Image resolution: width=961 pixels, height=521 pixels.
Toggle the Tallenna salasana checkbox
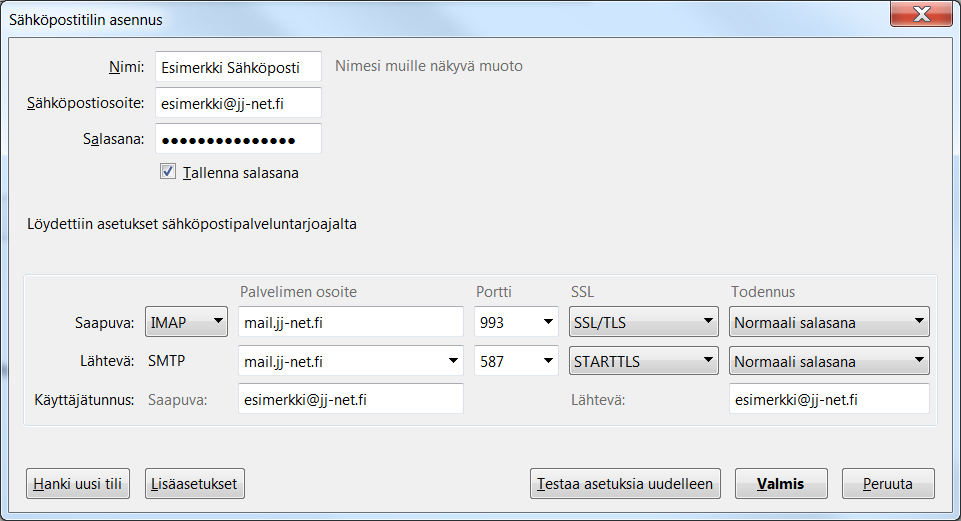[x=168, y=172]
